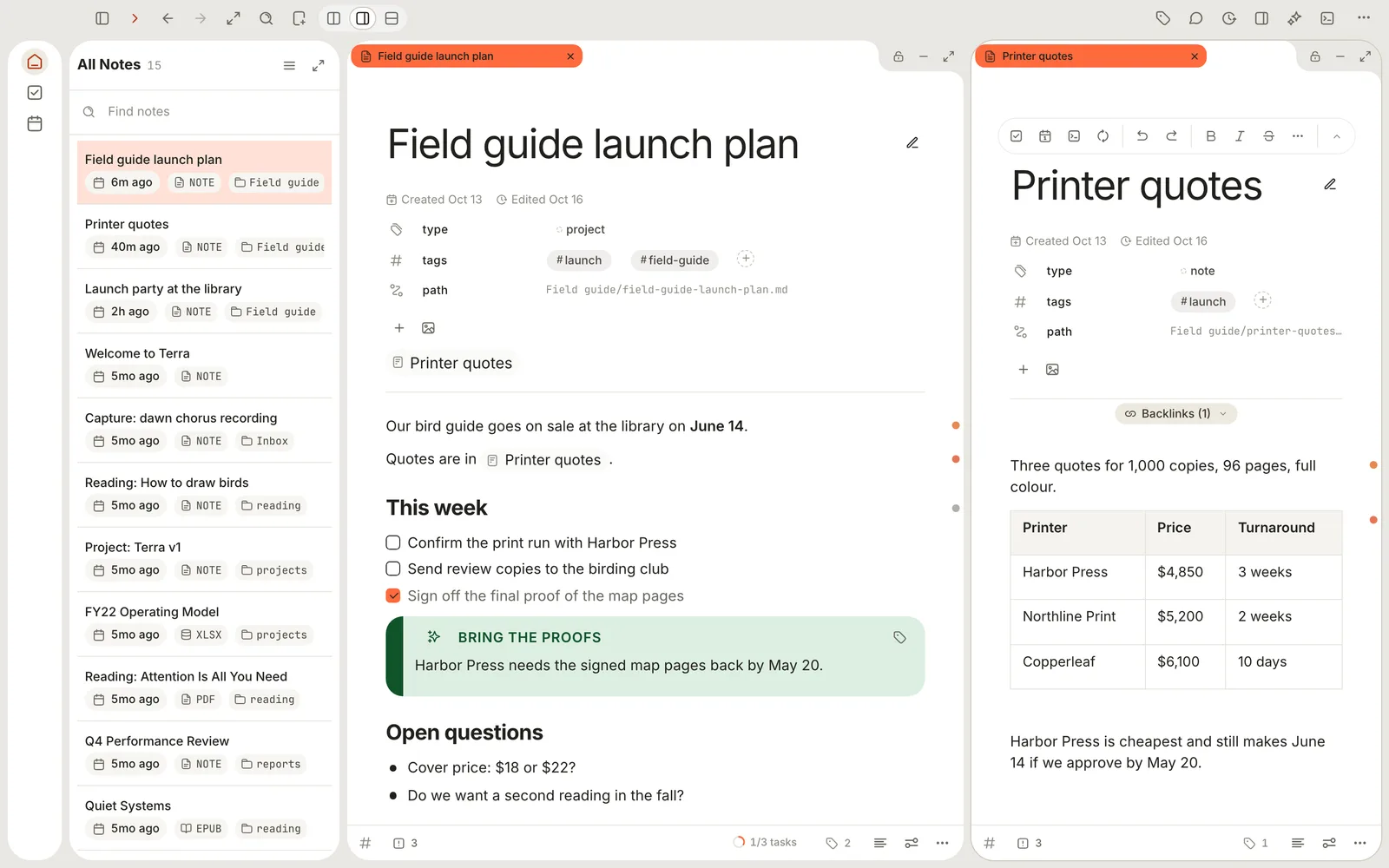Screen dimensions: 1389x868
Task: Insert image icon in Field guide launch plan
Action: 428,328
